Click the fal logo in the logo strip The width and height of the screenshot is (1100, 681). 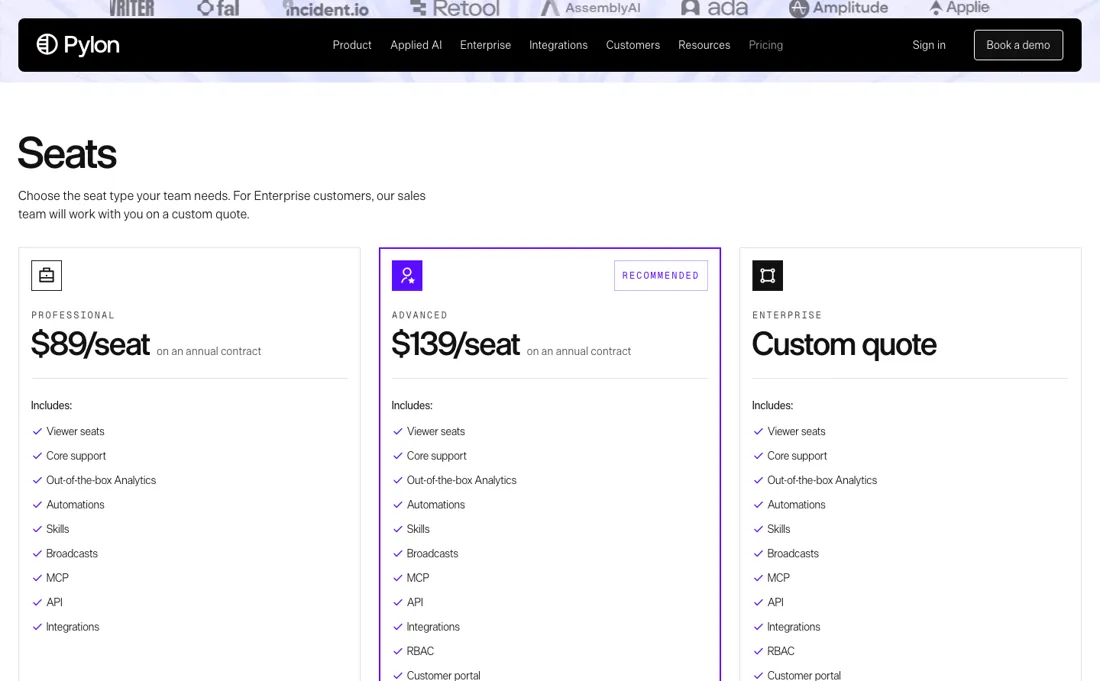pos(218,8)
